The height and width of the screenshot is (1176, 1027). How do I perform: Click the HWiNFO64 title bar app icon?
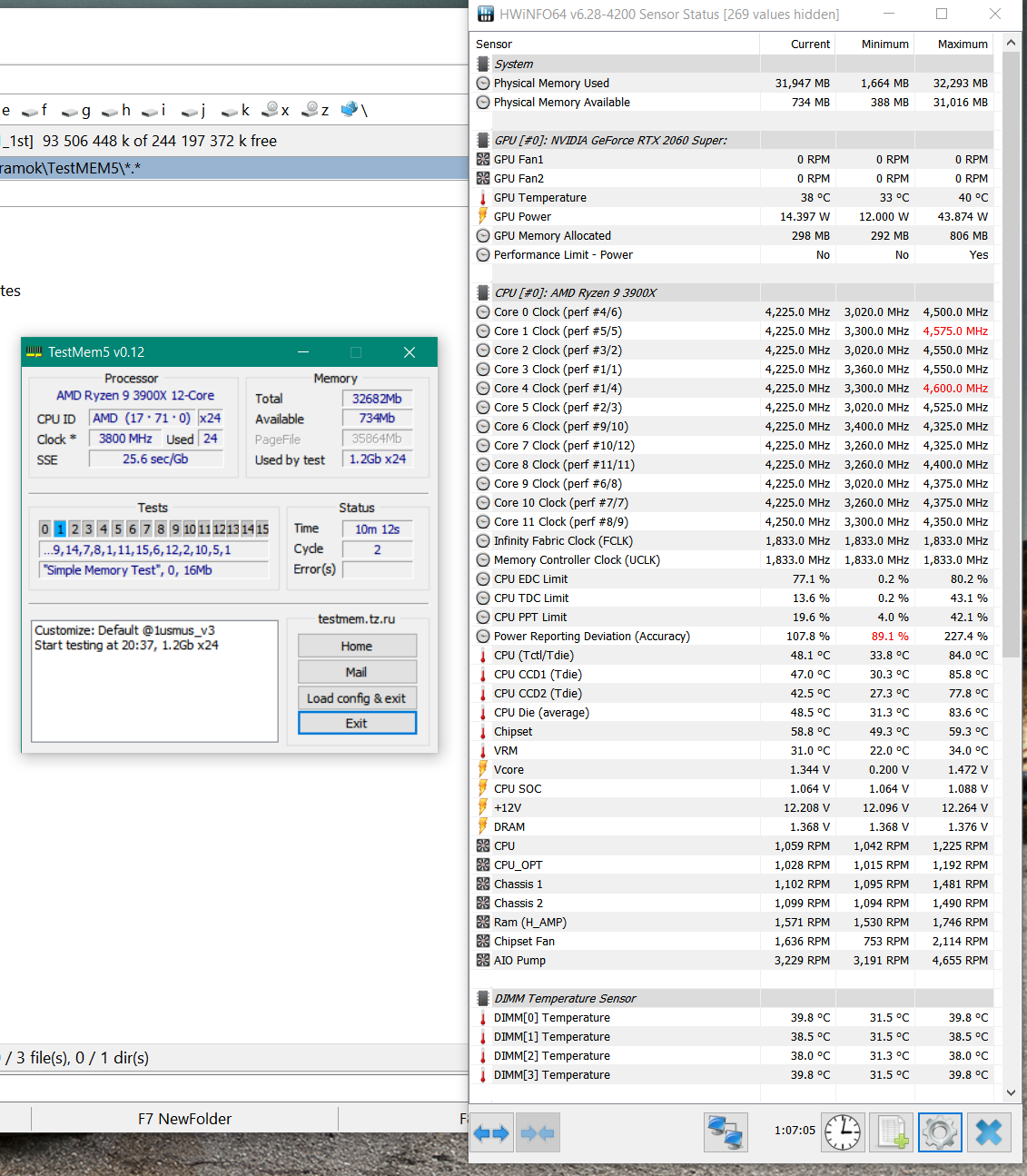pyautogui.click(x=486, y=14)
